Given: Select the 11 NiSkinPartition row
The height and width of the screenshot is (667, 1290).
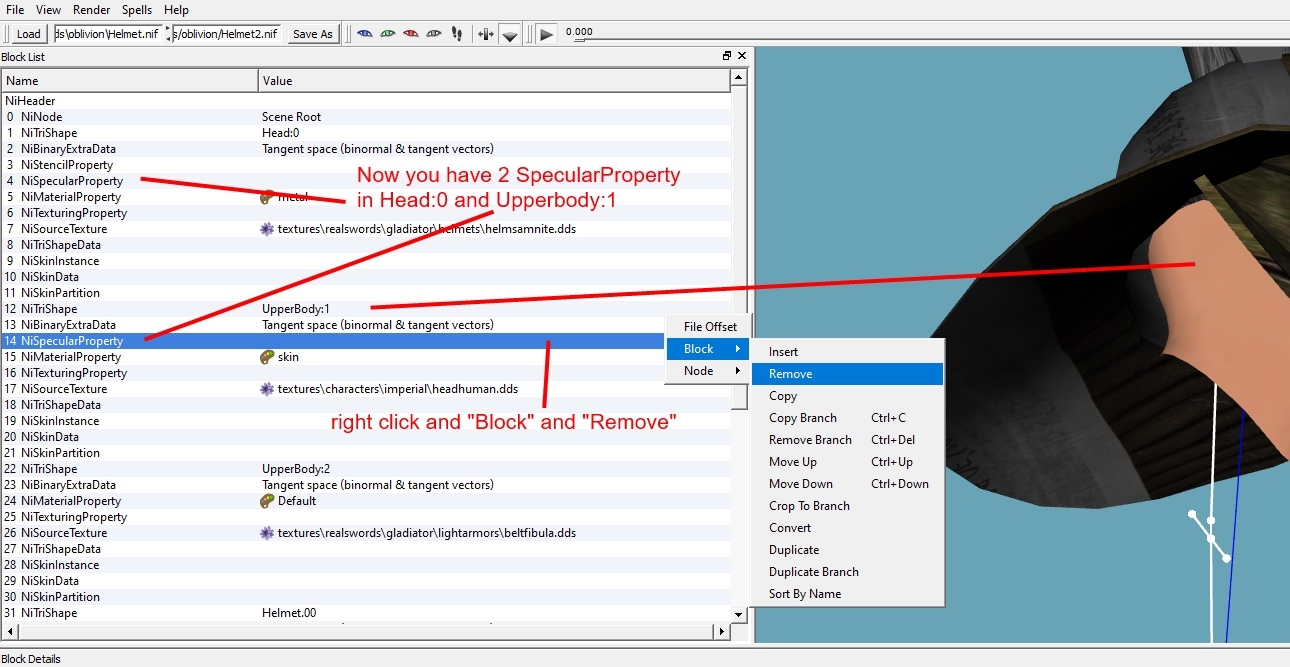Looking at the screenshot, I should click(x=366, y=293).
